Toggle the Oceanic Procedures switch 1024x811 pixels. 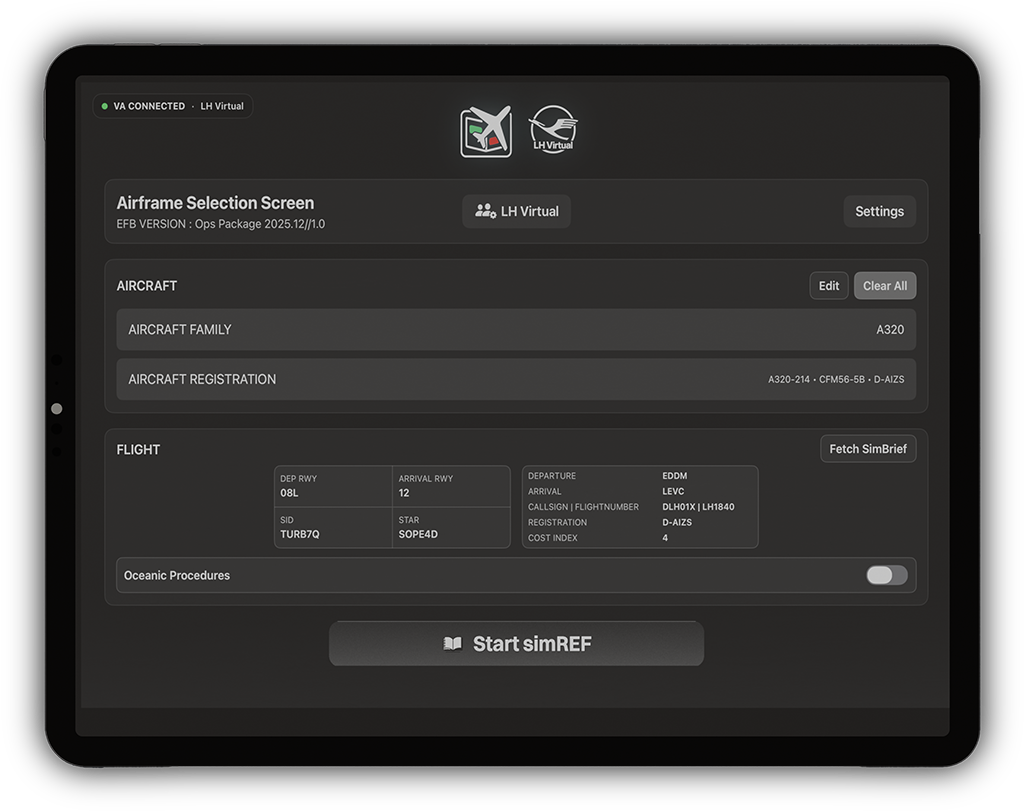click(886, 575)
